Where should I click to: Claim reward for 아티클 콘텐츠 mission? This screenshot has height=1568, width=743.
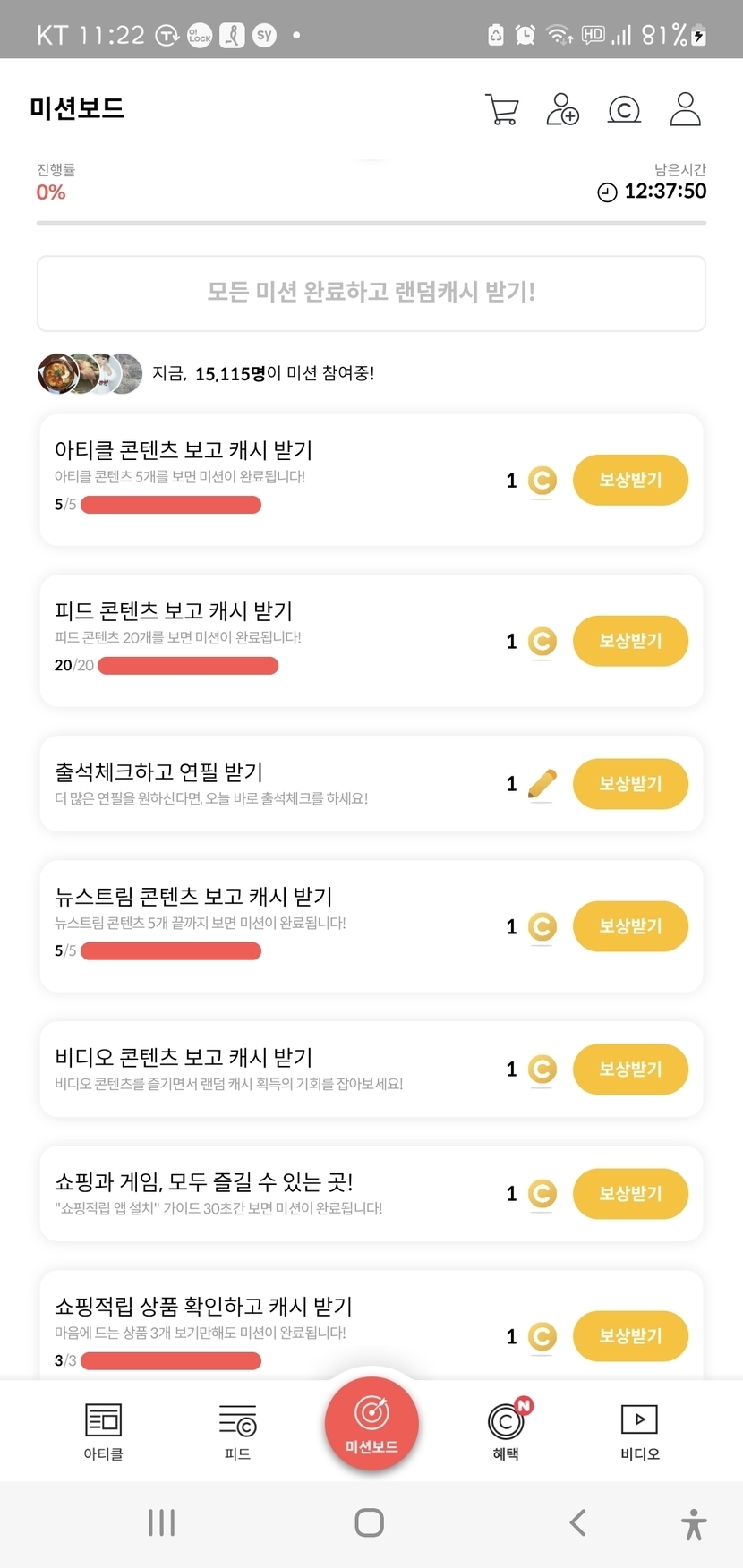tap(630, 481)
